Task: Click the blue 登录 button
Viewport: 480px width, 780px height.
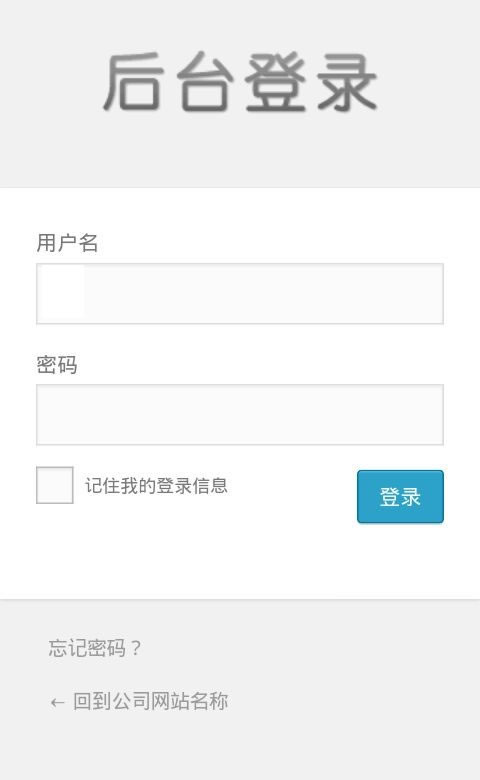Action: [x=400, y=496]
